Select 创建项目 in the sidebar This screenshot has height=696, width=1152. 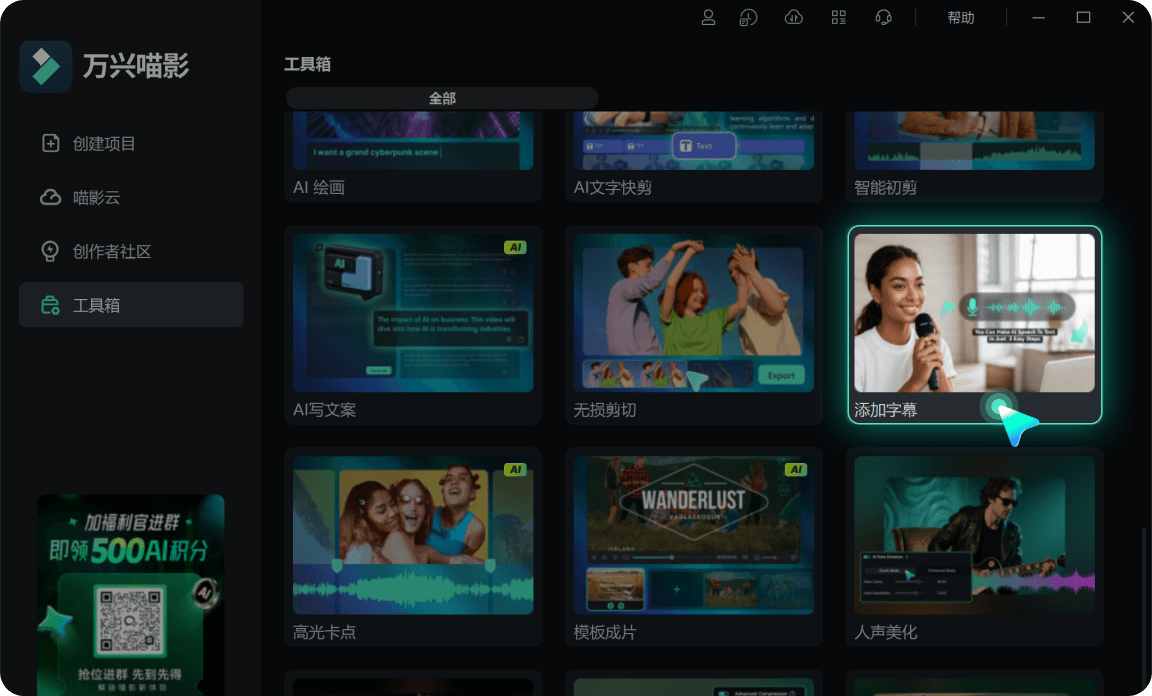click(131, 143)
